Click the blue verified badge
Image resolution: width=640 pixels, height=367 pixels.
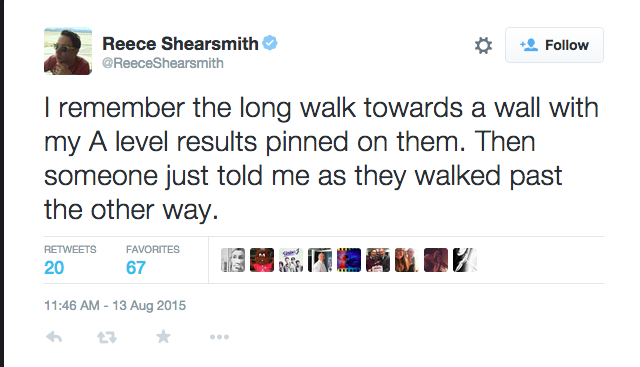(270, 43)
